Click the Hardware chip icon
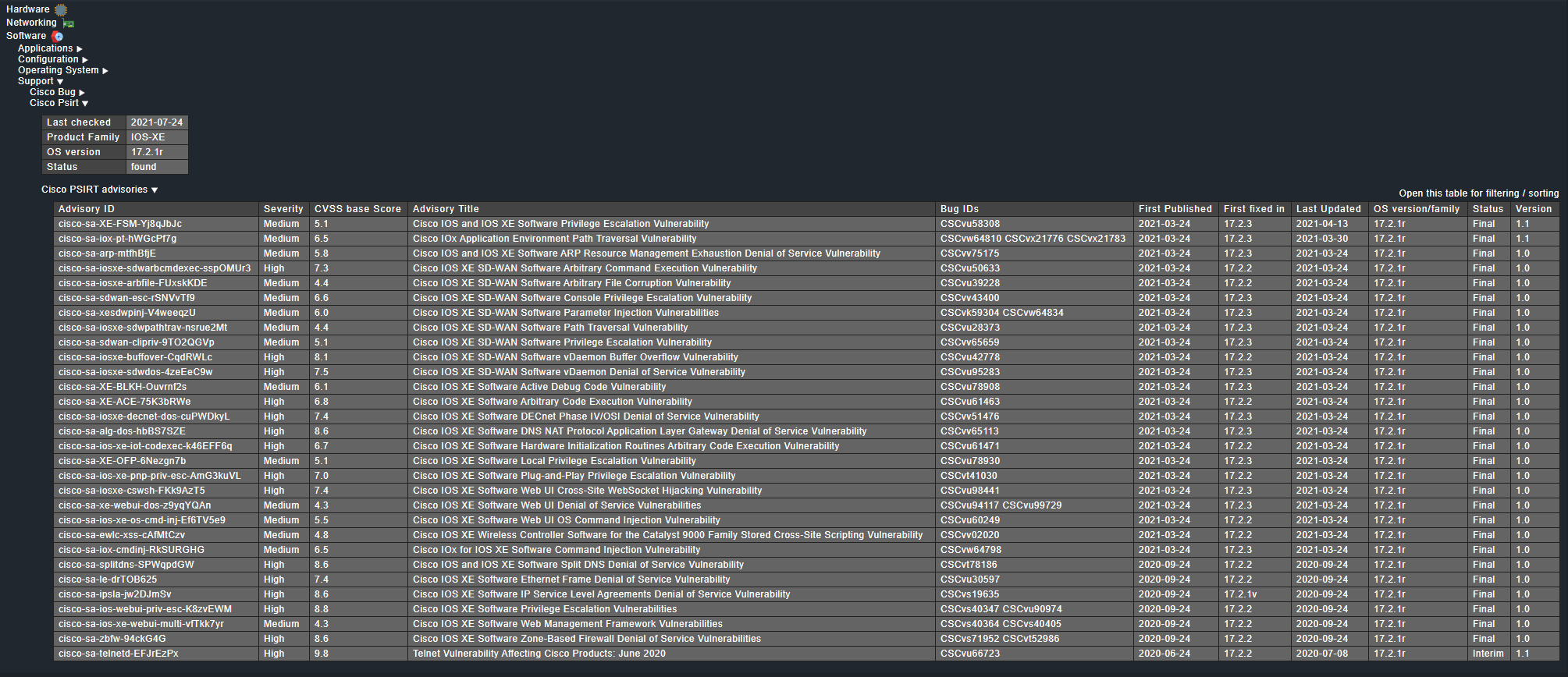Image resolution: width=1568 pixels, height=677 pixels. click(x=61, y=9)
